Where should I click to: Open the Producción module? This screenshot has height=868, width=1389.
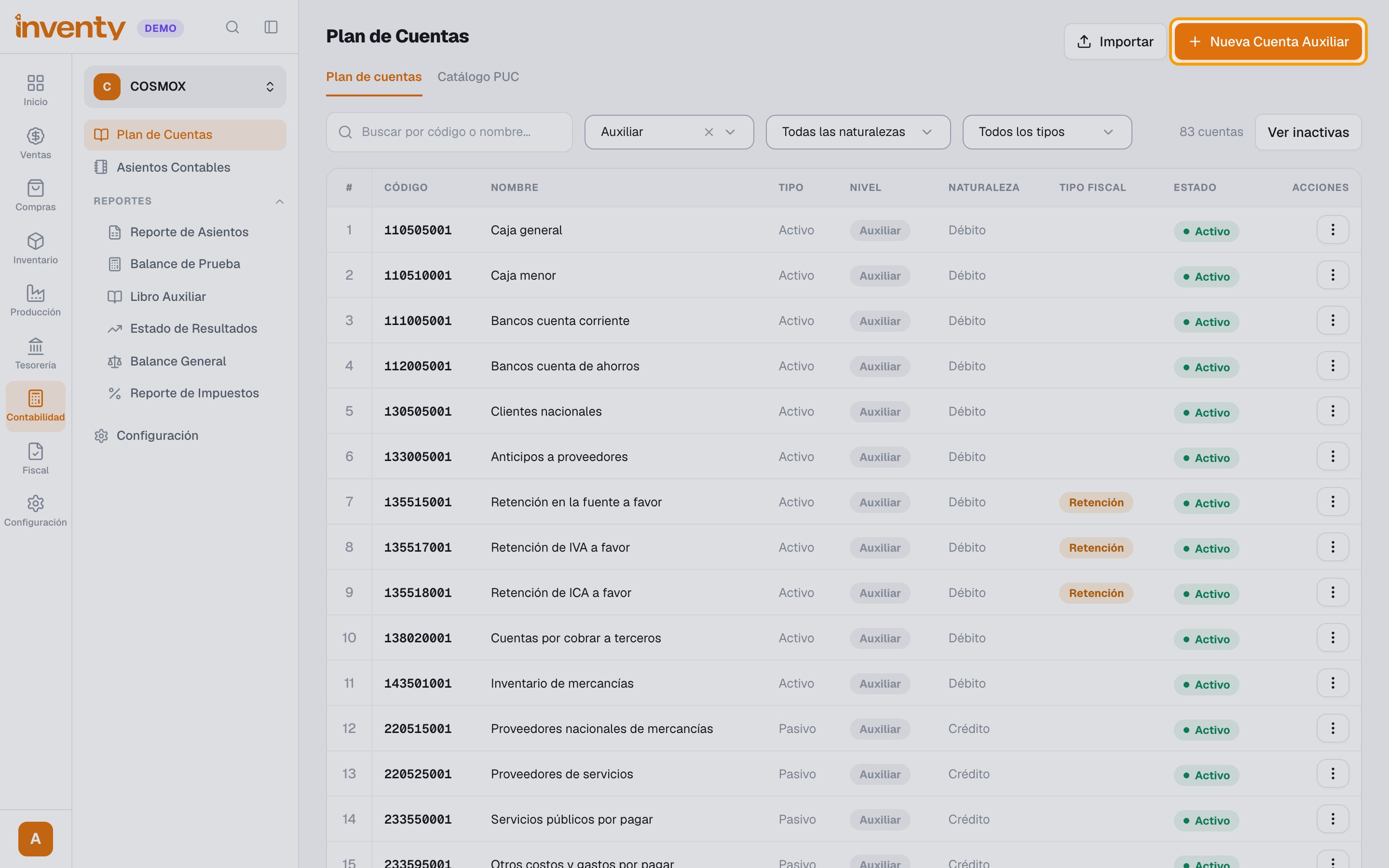pyautogui.click(x=36, y=300)
